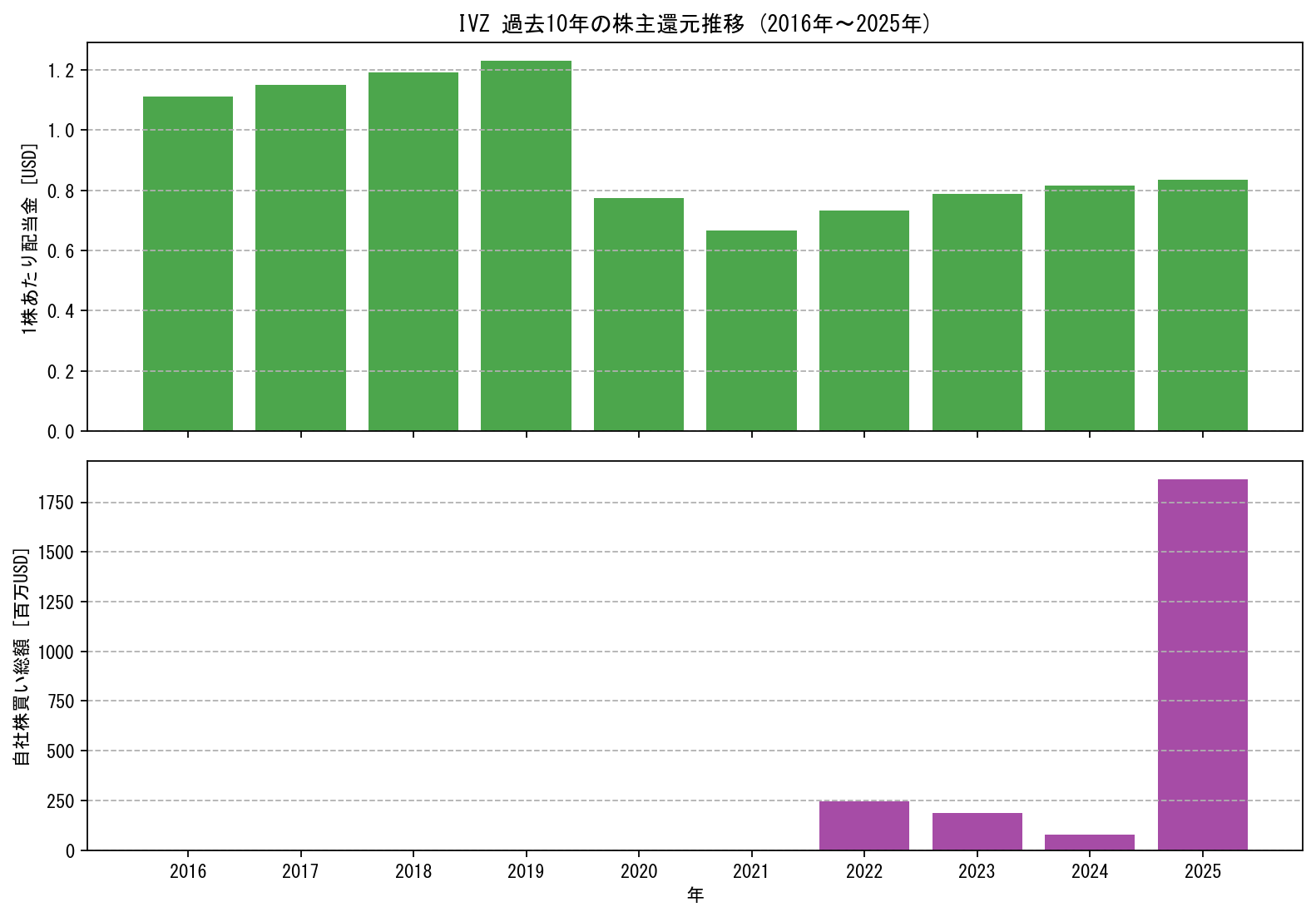Click the buyback y-axis label 自社株買い総額 [百万USD]
1316x917 pixels.
tap(22, 657)
